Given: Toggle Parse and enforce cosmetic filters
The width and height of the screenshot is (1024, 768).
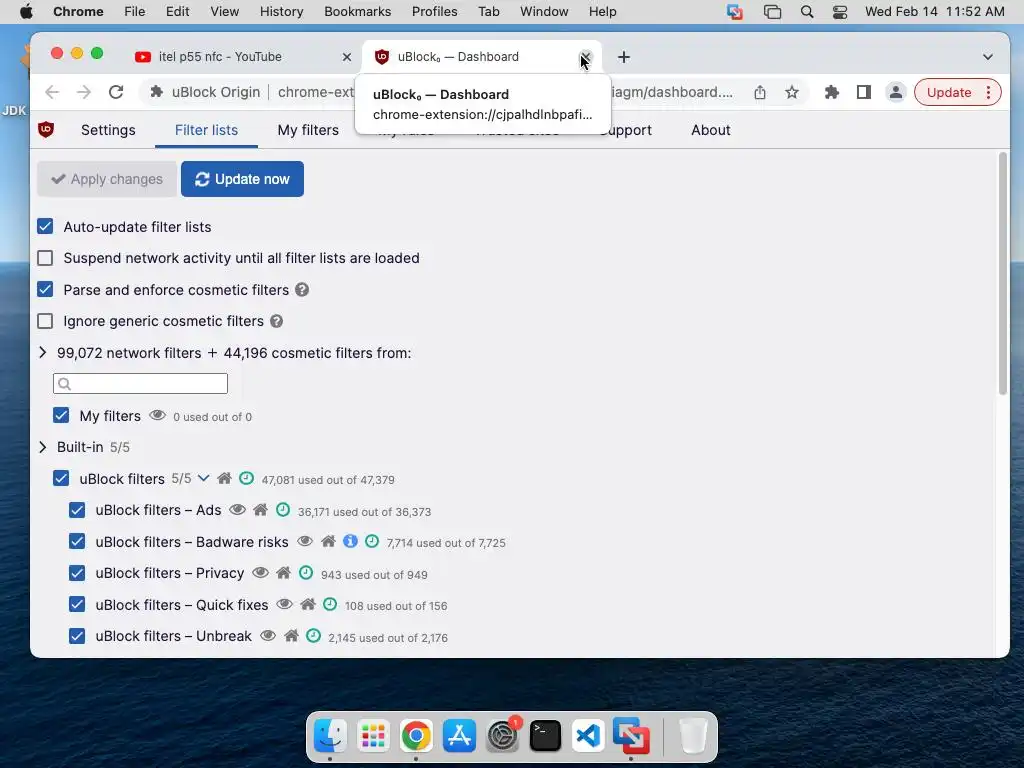Looking at the screenshot, I should click(x=45, y=289).
